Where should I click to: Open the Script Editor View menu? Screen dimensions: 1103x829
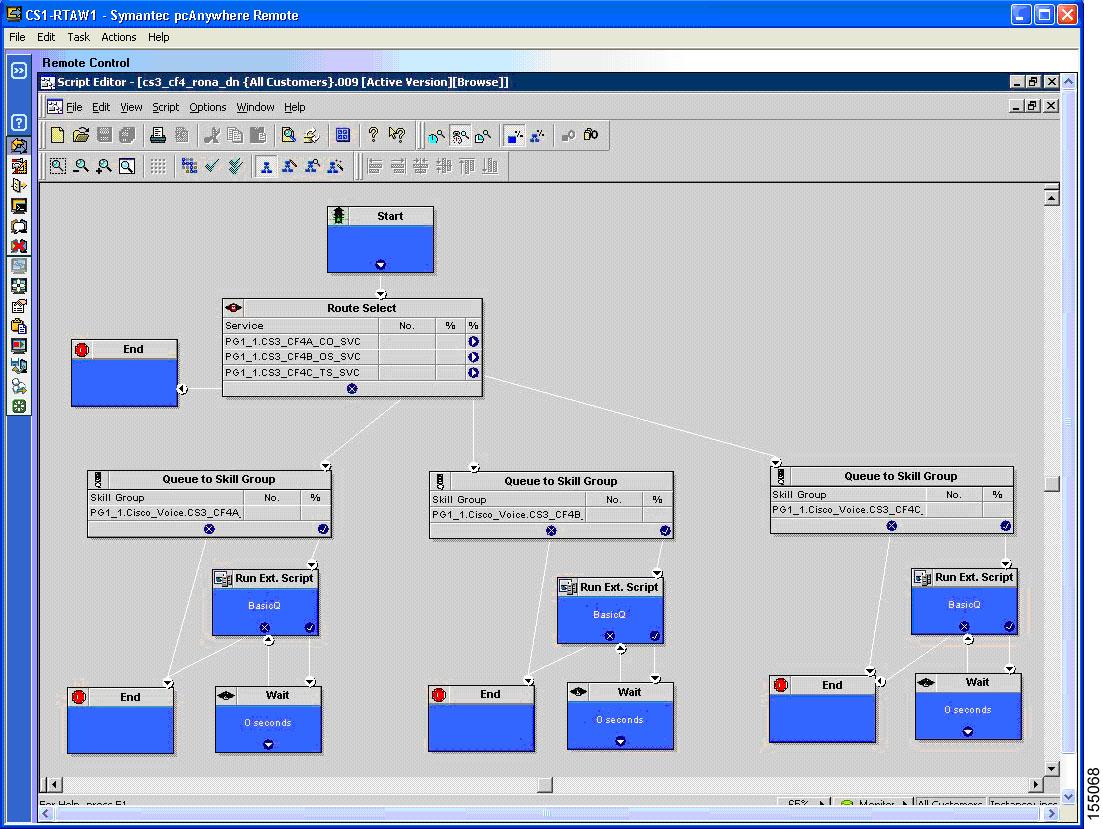tap(131, 107)
